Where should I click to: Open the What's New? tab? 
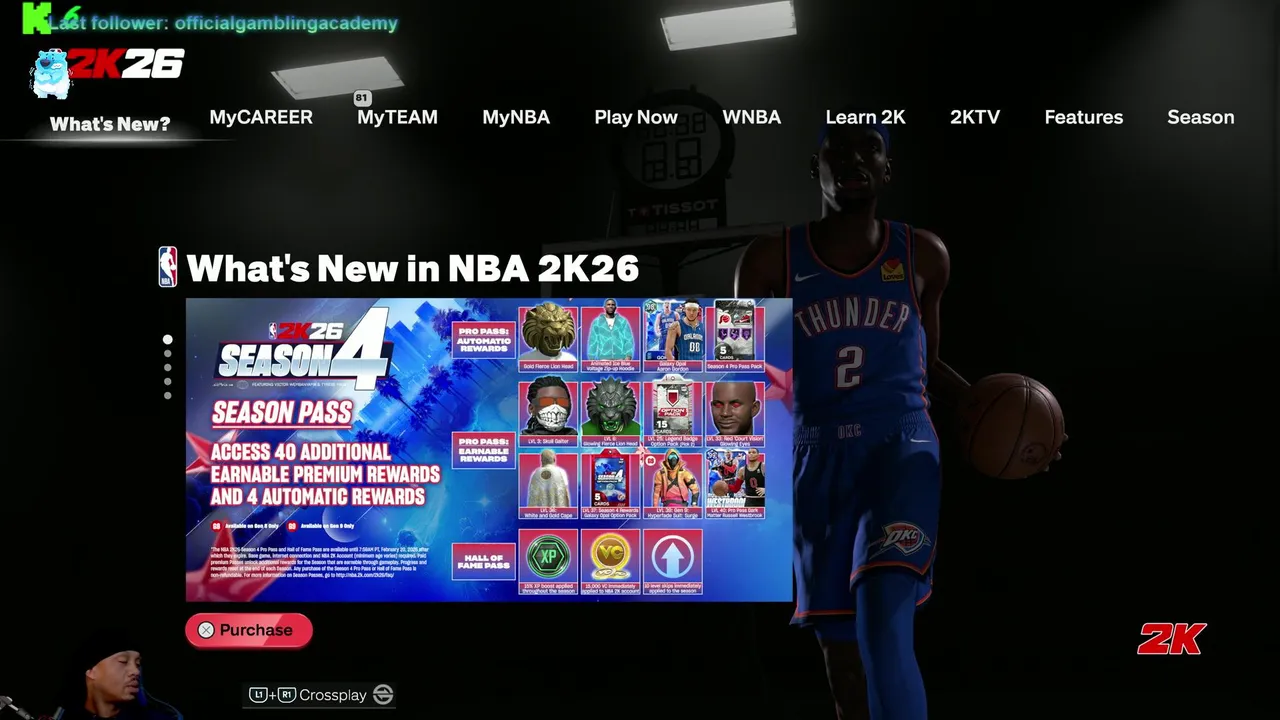point(110,124)
